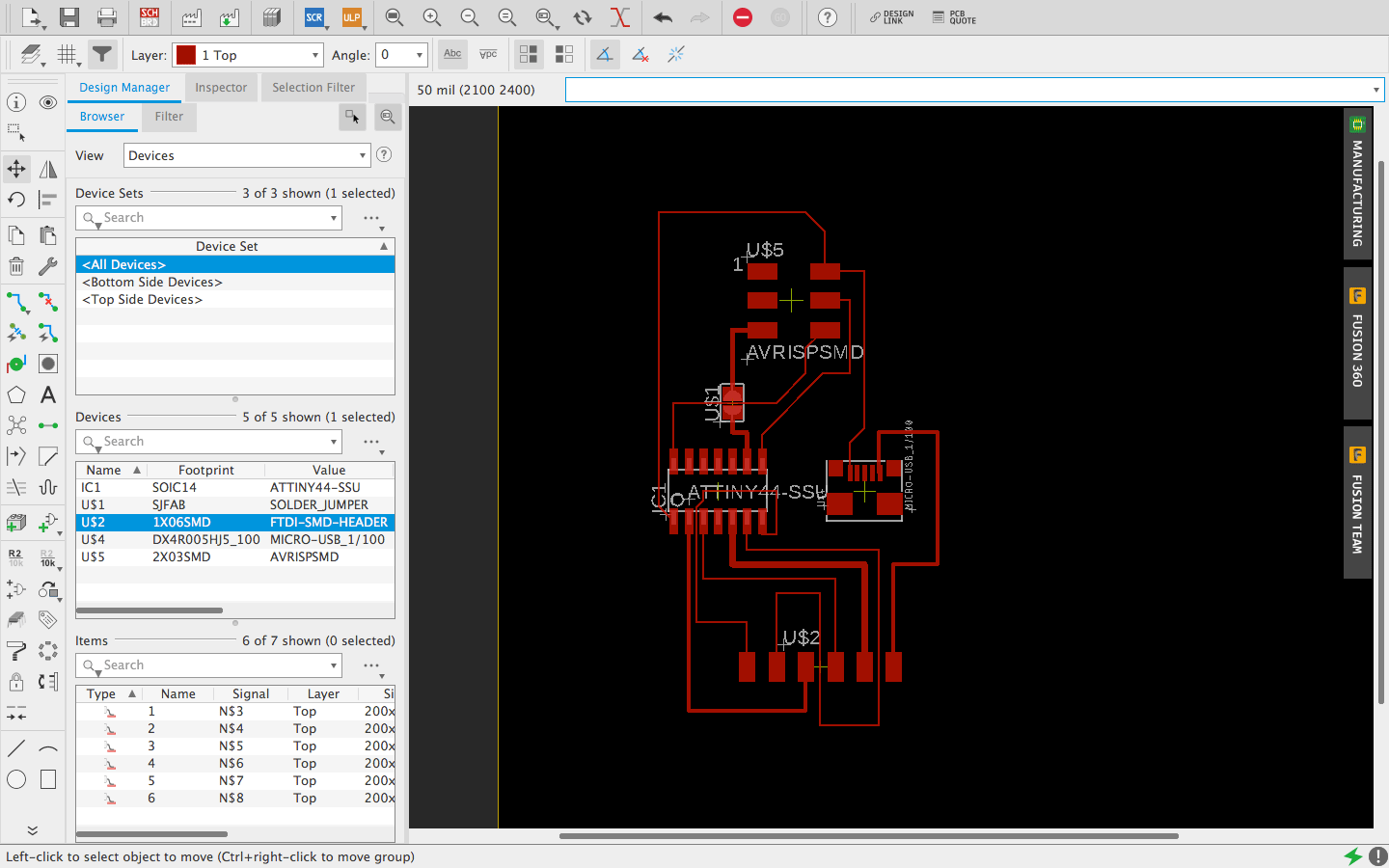
Task: Toggle the funnel filter button beside Layer
Action: [x=102, y=55]
